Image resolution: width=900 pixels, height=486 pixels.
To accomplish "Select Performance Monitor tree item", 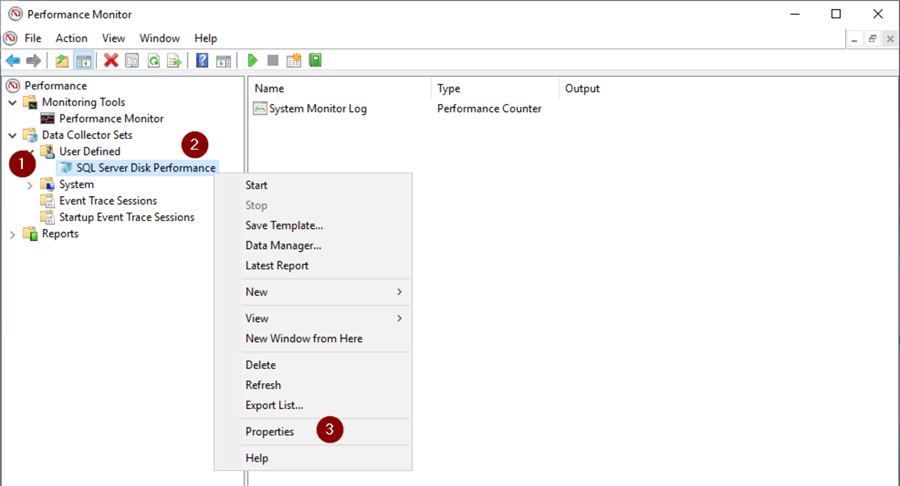I will coord(111,119).
